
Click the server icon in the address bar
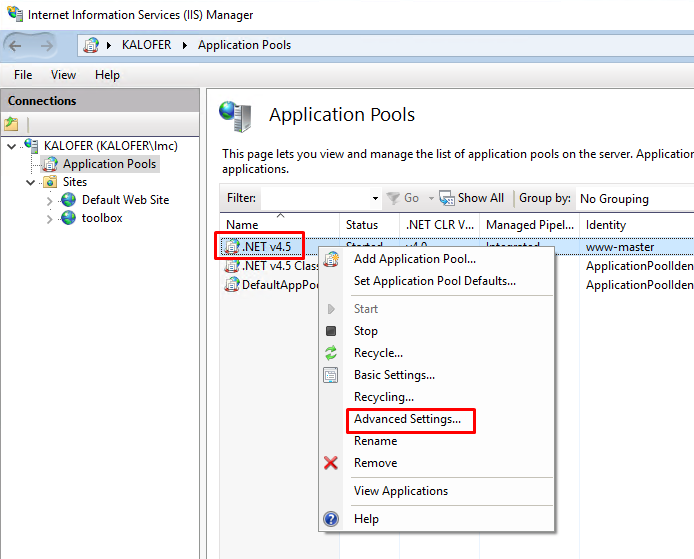coord(91,45)
